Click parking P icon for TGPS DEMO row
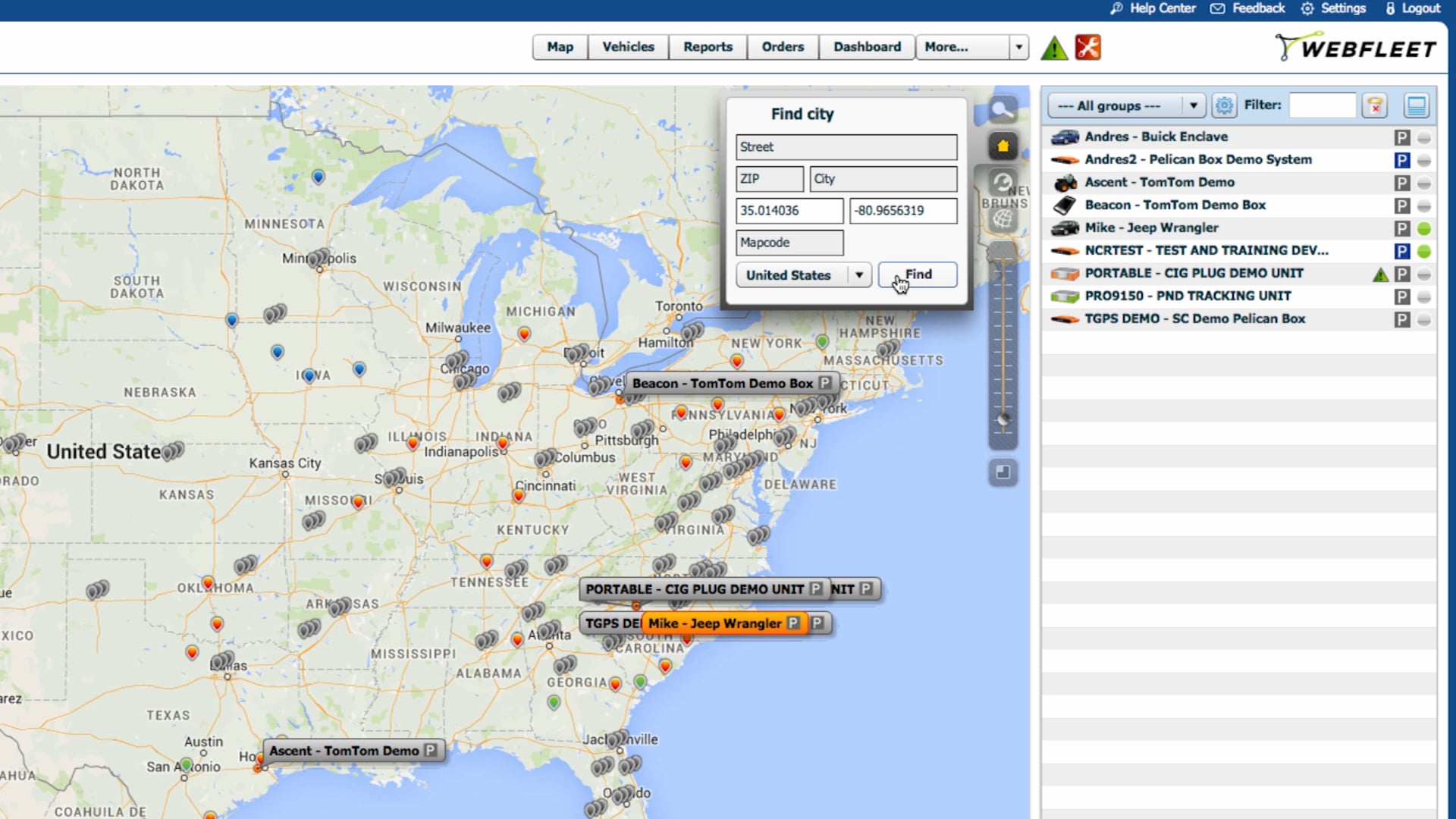Viewport: 1456px width, 819px height. [x=1402, y=319]
